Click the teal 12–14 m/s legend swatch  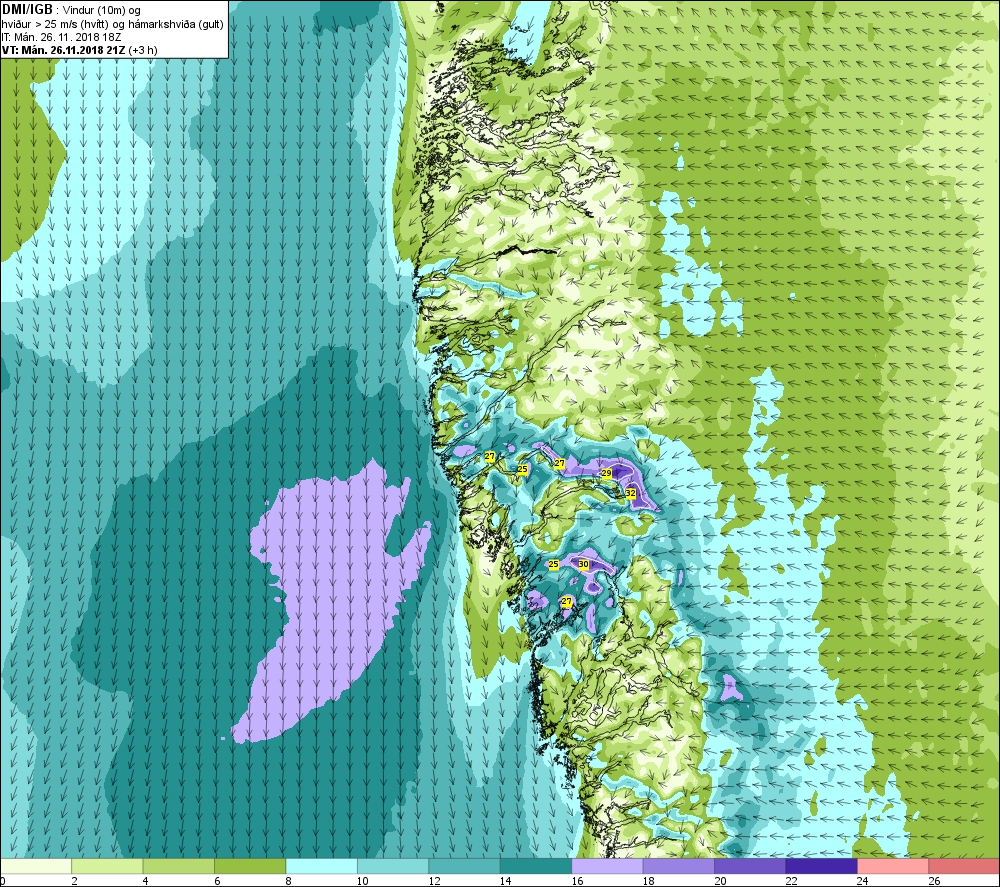click(464, 866)
